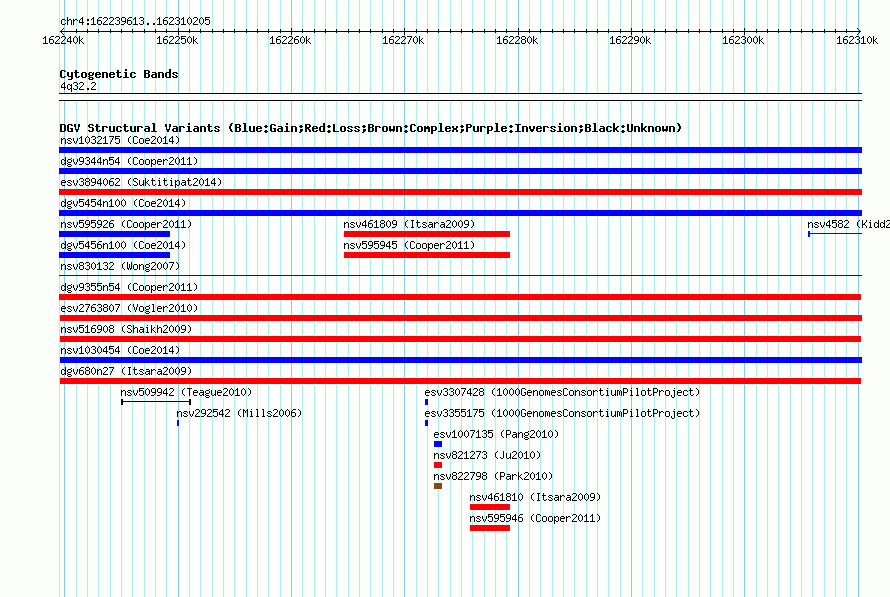Open the dgv9355n54 (Cooper2011) loss bar
890x597 pixels.
460,297
